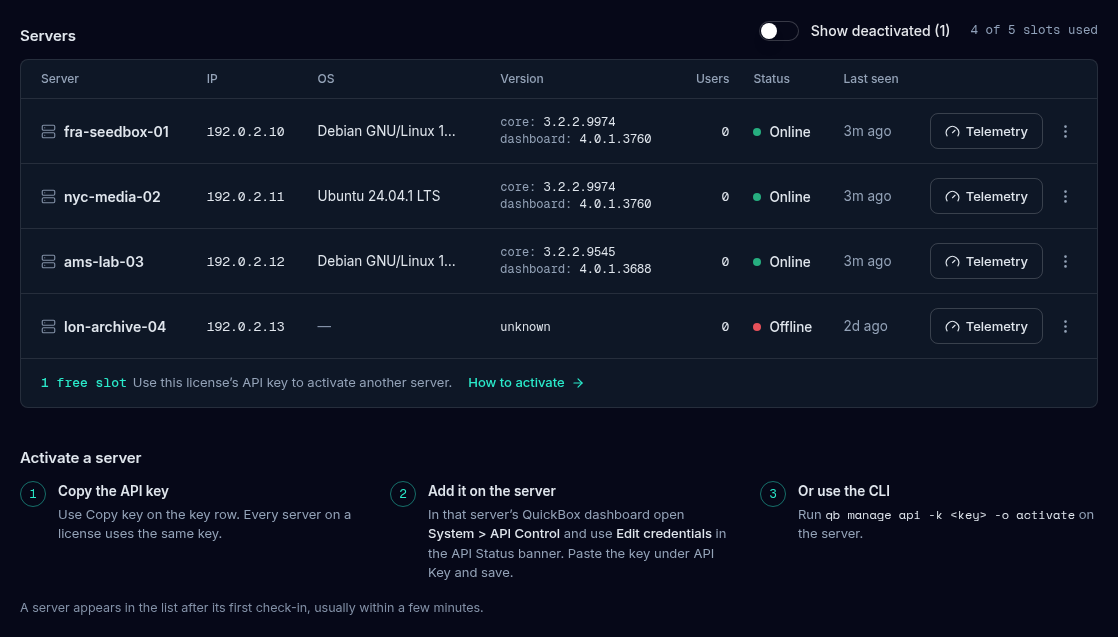Open the three-dot menu for fra-seedbox-01
The image size is (1118, 637).
[x=1065, y=131]
